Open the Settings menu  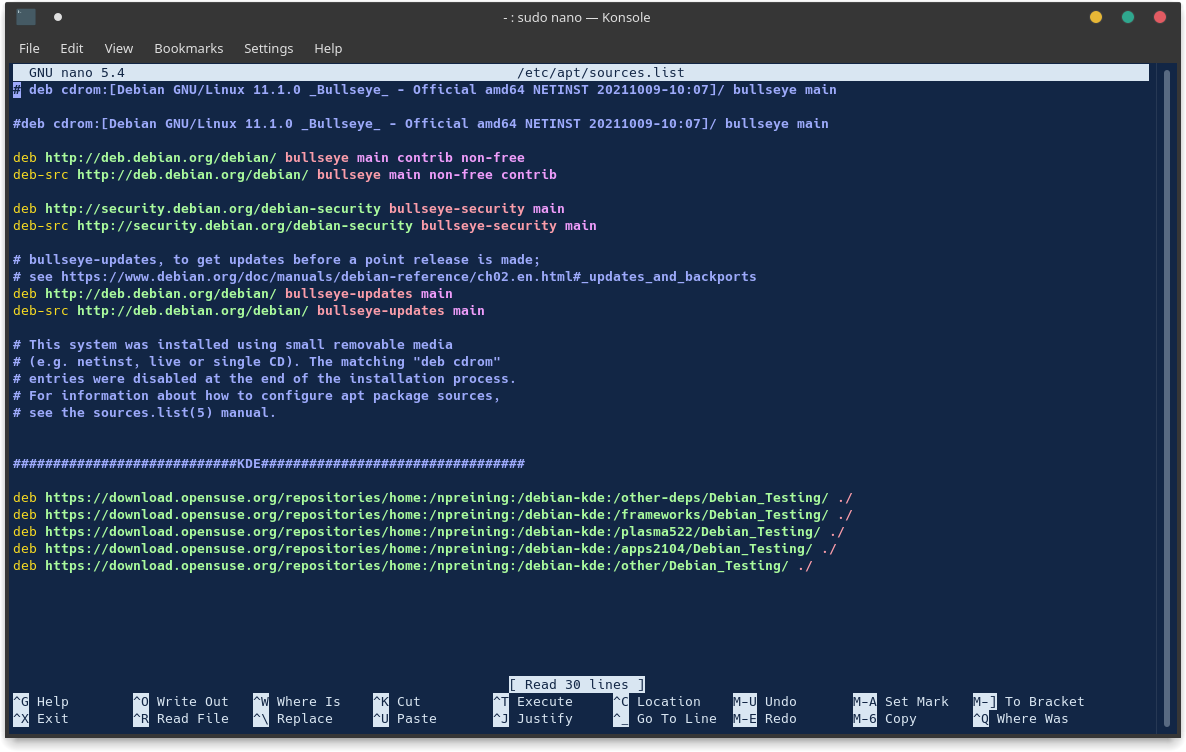269,48
